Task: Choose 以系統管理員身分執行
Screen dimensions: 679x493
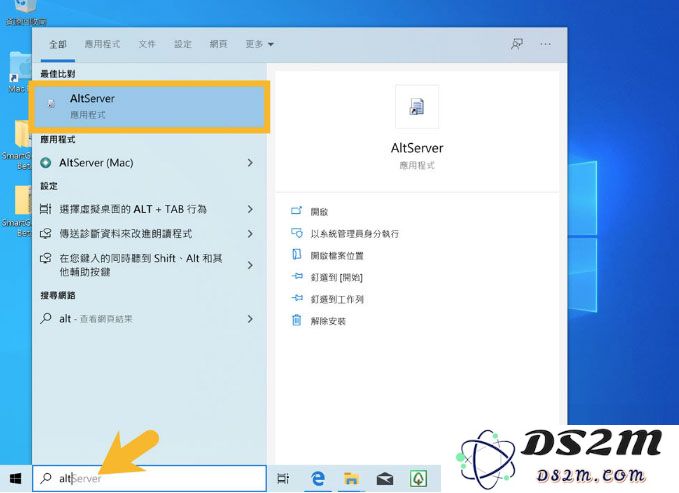Action: 355,234
